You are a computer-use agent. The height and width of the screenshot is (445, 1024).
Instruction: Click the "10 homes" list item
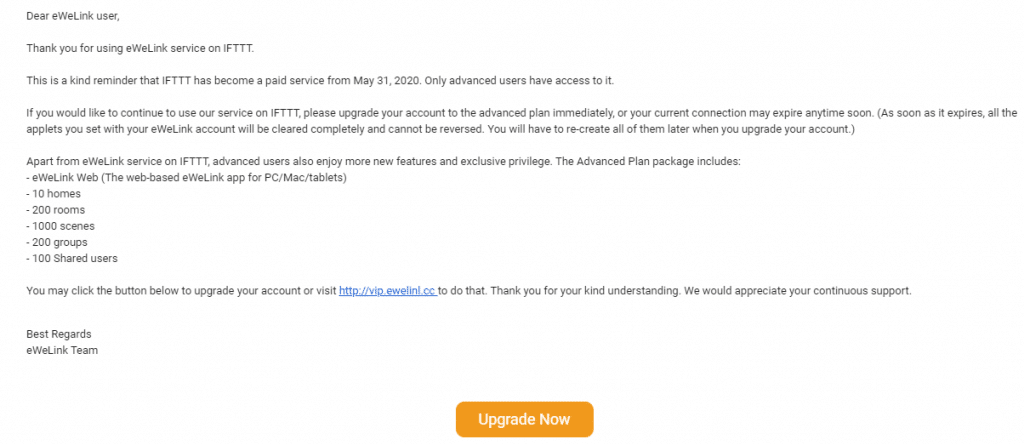click(x=54, y=193)
